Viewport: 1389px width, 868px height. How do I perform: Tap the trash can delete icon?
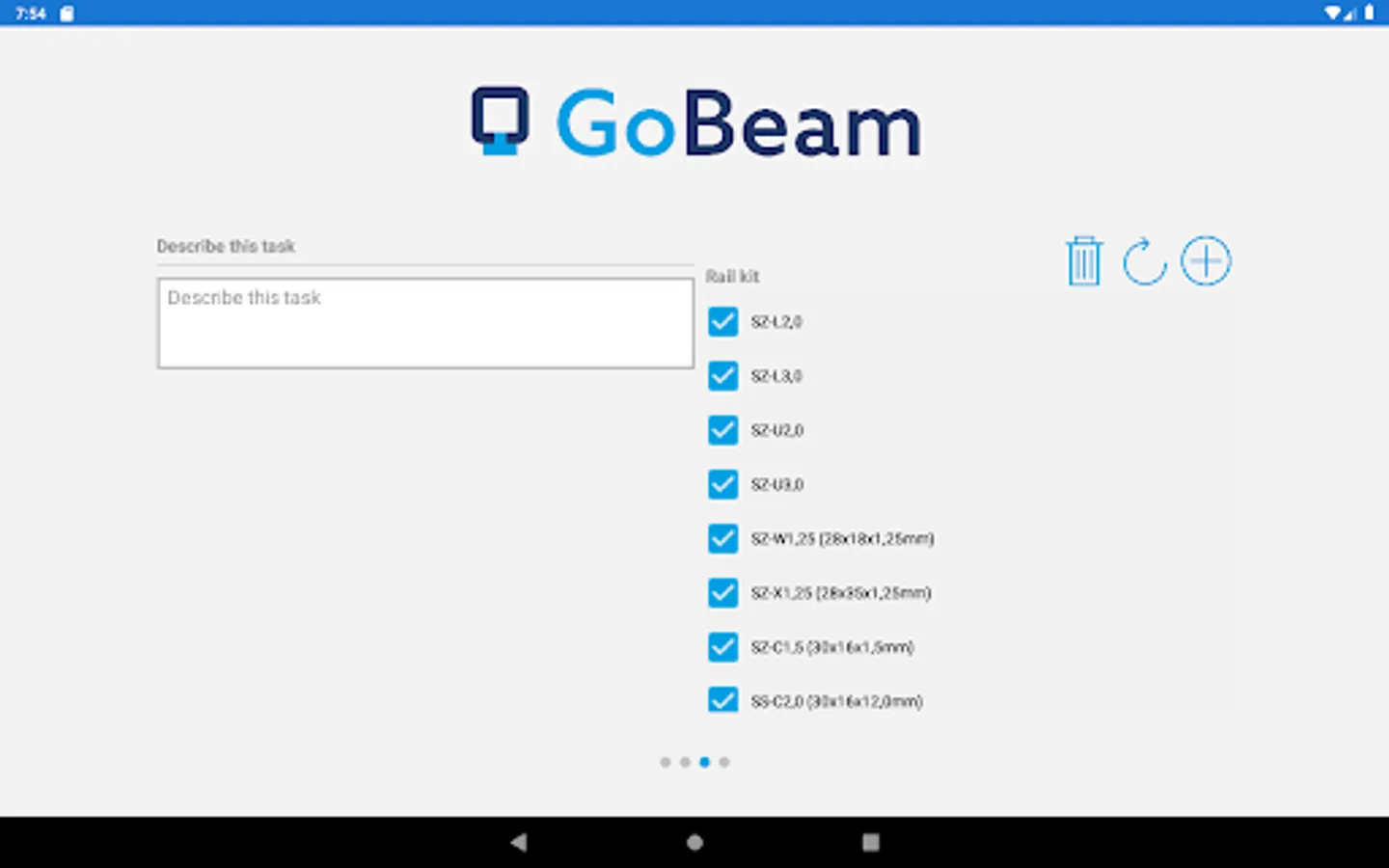coord(1084,261)
